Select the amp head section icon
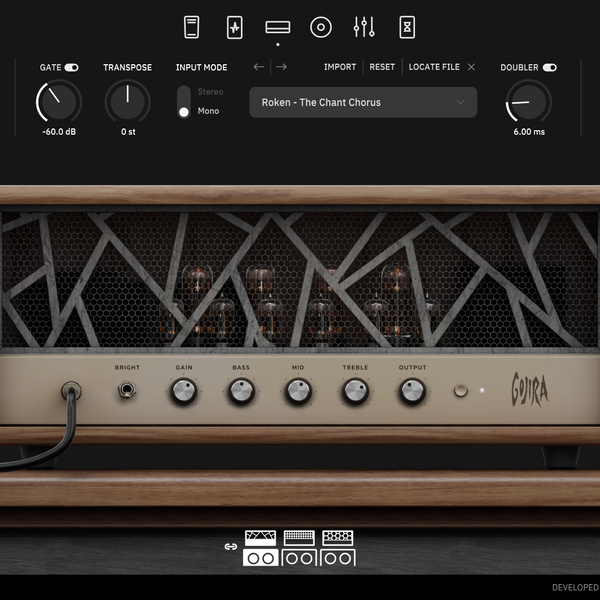The height and width of the screenshot is (600, 600). coord(278,27)
